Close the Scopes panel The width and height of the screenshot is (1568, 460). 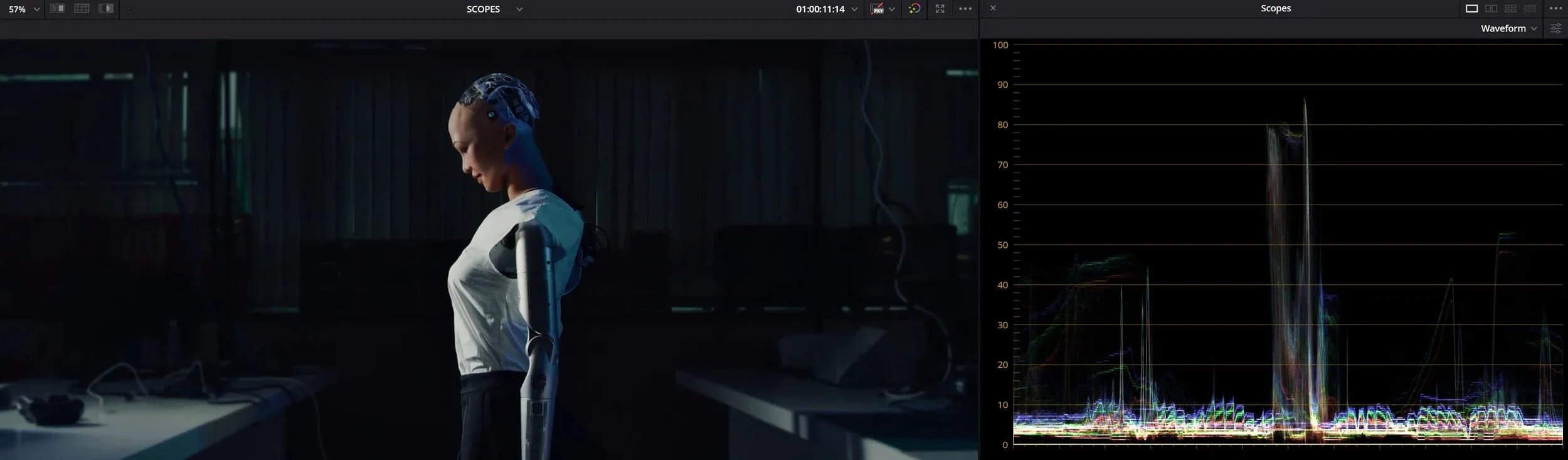click(993, 8)
